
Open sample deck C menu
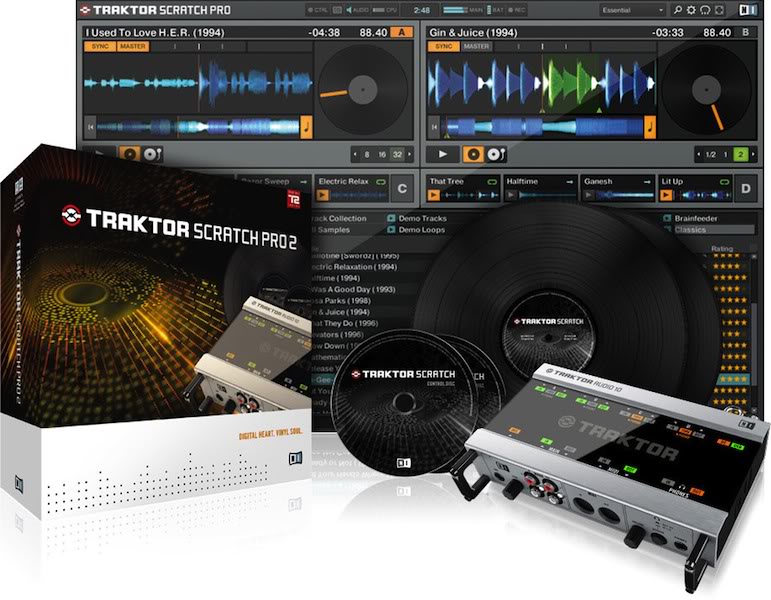pyautogui.click(x=402, y=189)
